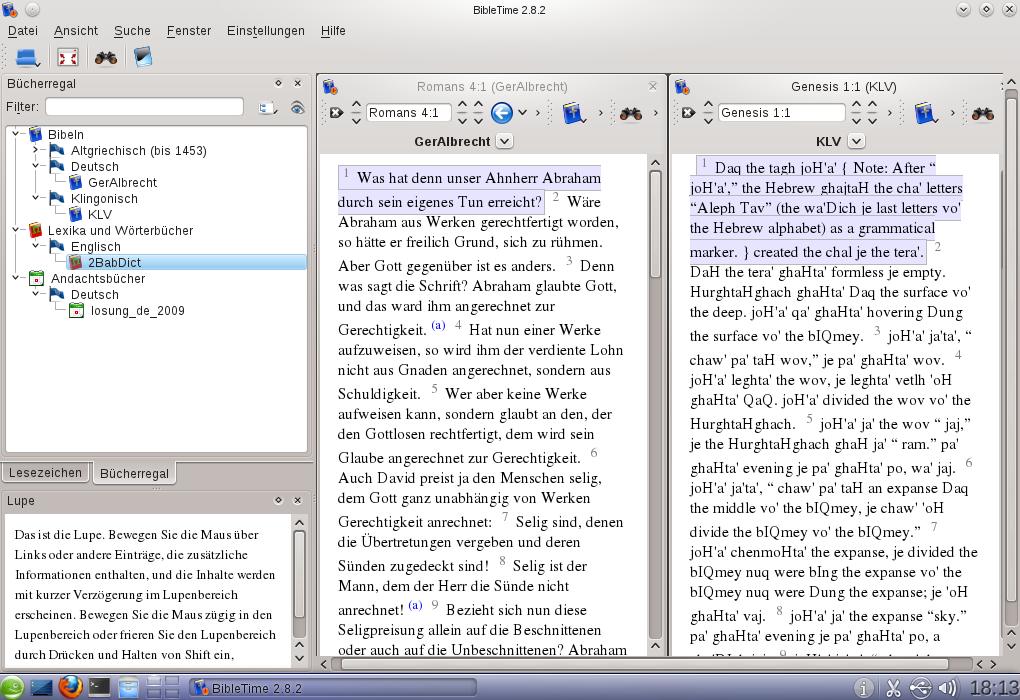Image resolution: width=1020 pixels, height=700 pixels.
Task: Open the Einstellungen menu
Action: [x=265, y=31]
